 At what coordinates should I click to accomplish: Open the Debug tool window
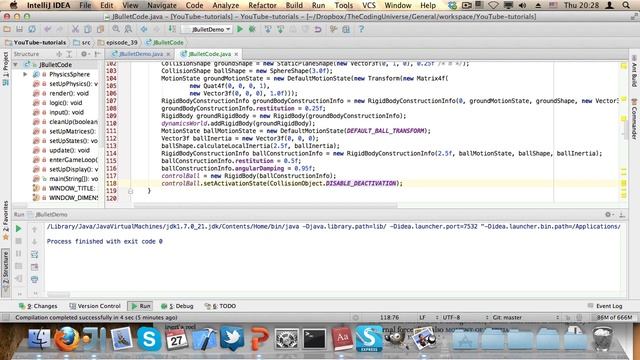177,306
